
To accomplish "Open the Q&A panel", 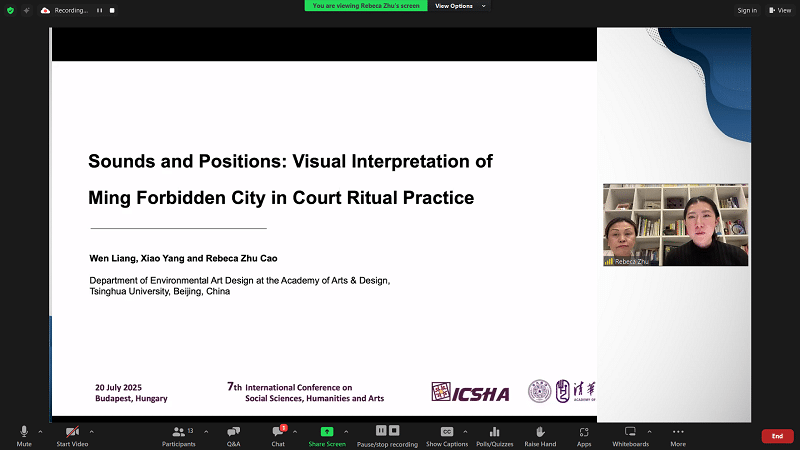I will [233, 433].
